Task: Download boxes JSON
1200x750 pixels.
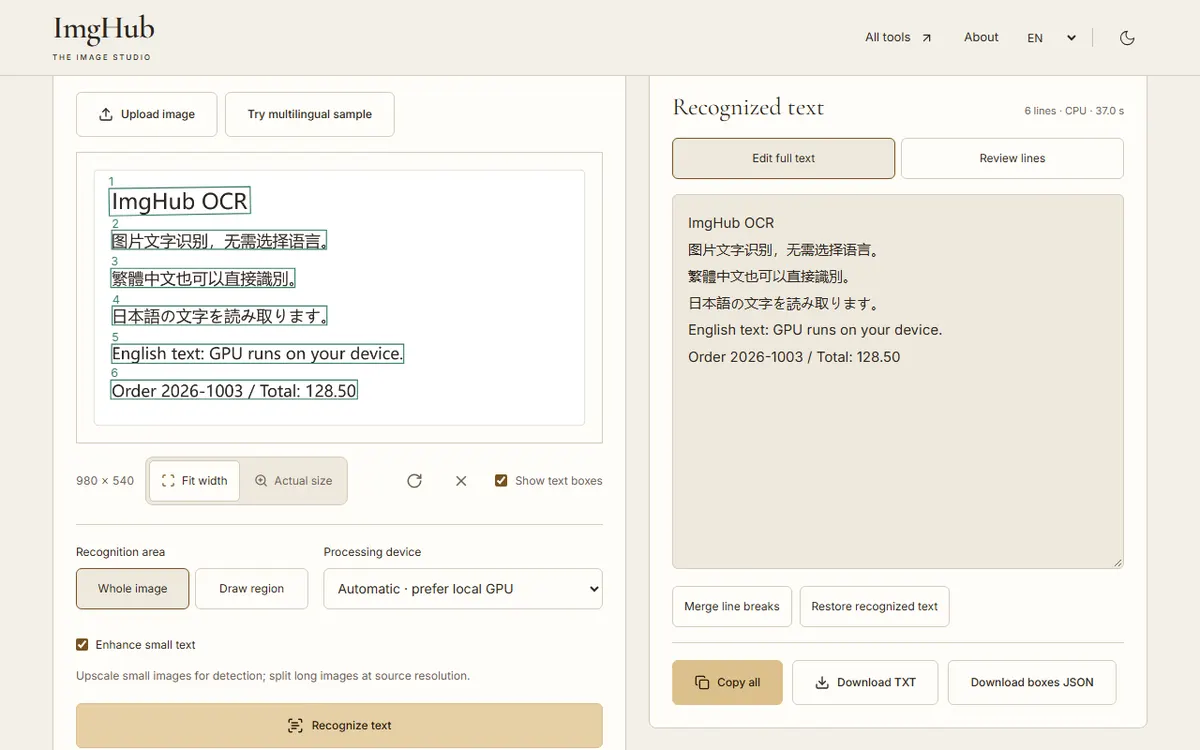Action: [x=1032, y=682]
